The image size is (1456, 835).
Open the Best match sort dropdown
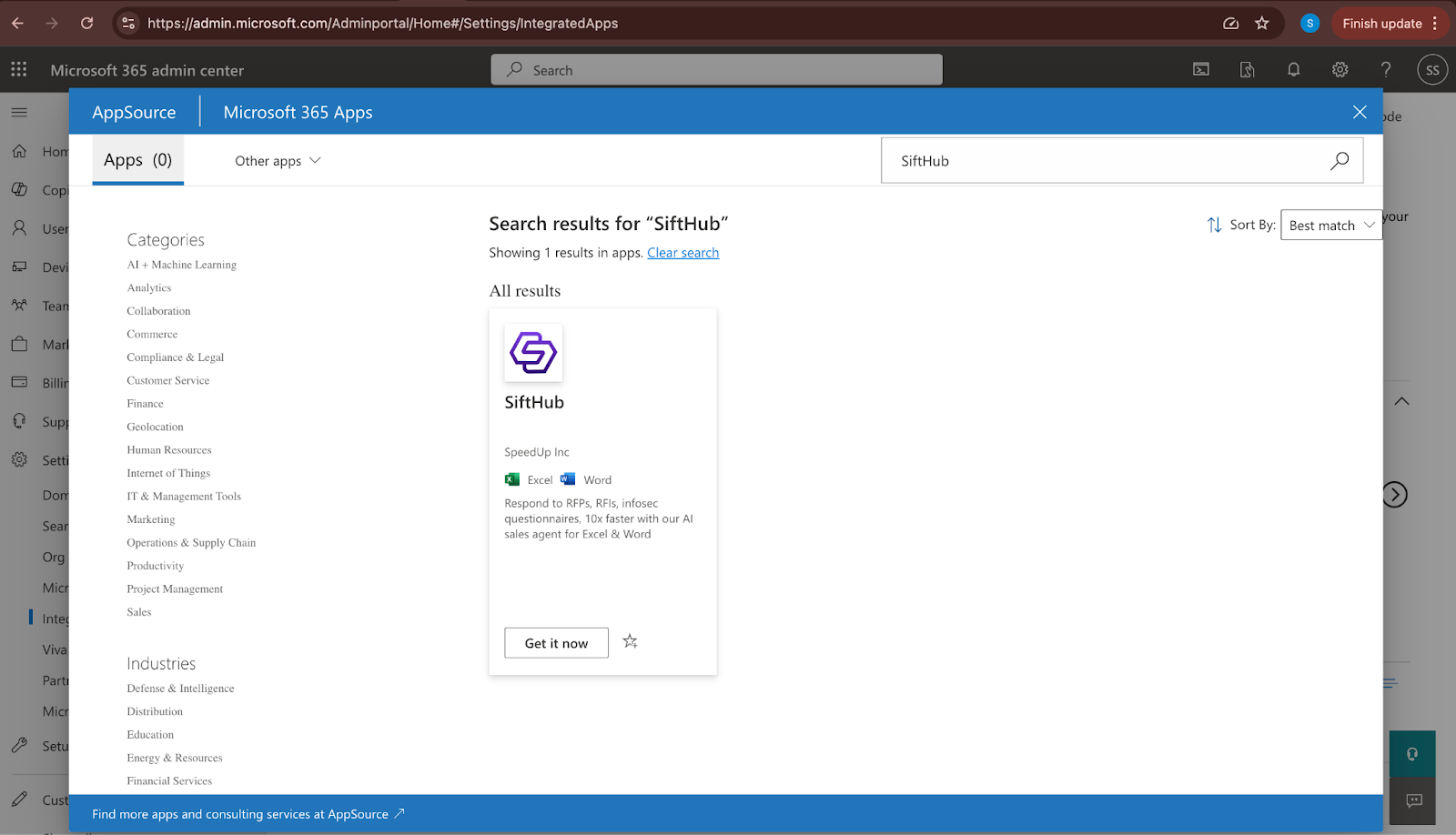coord(1330,226)
